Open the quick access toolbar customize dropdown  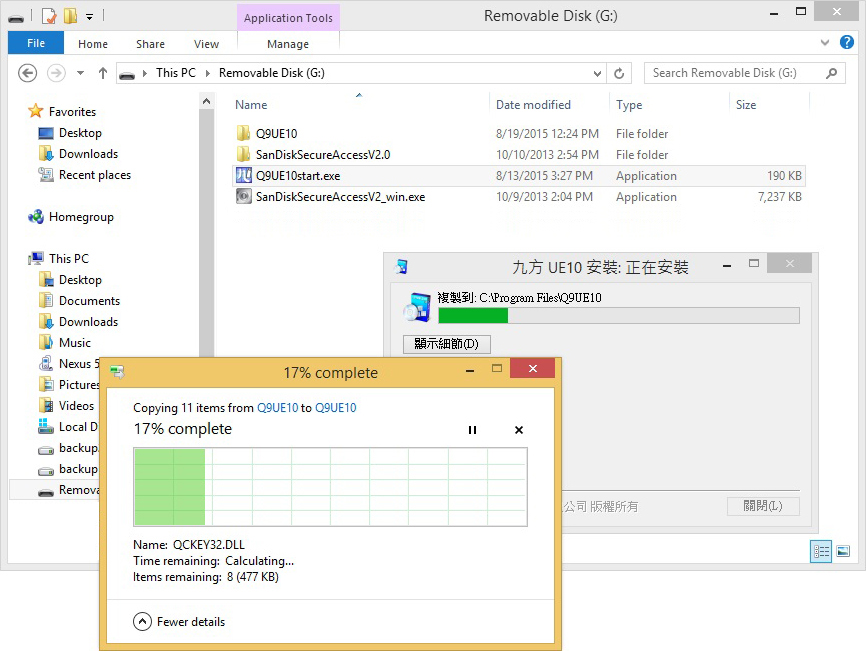[89, 17]
